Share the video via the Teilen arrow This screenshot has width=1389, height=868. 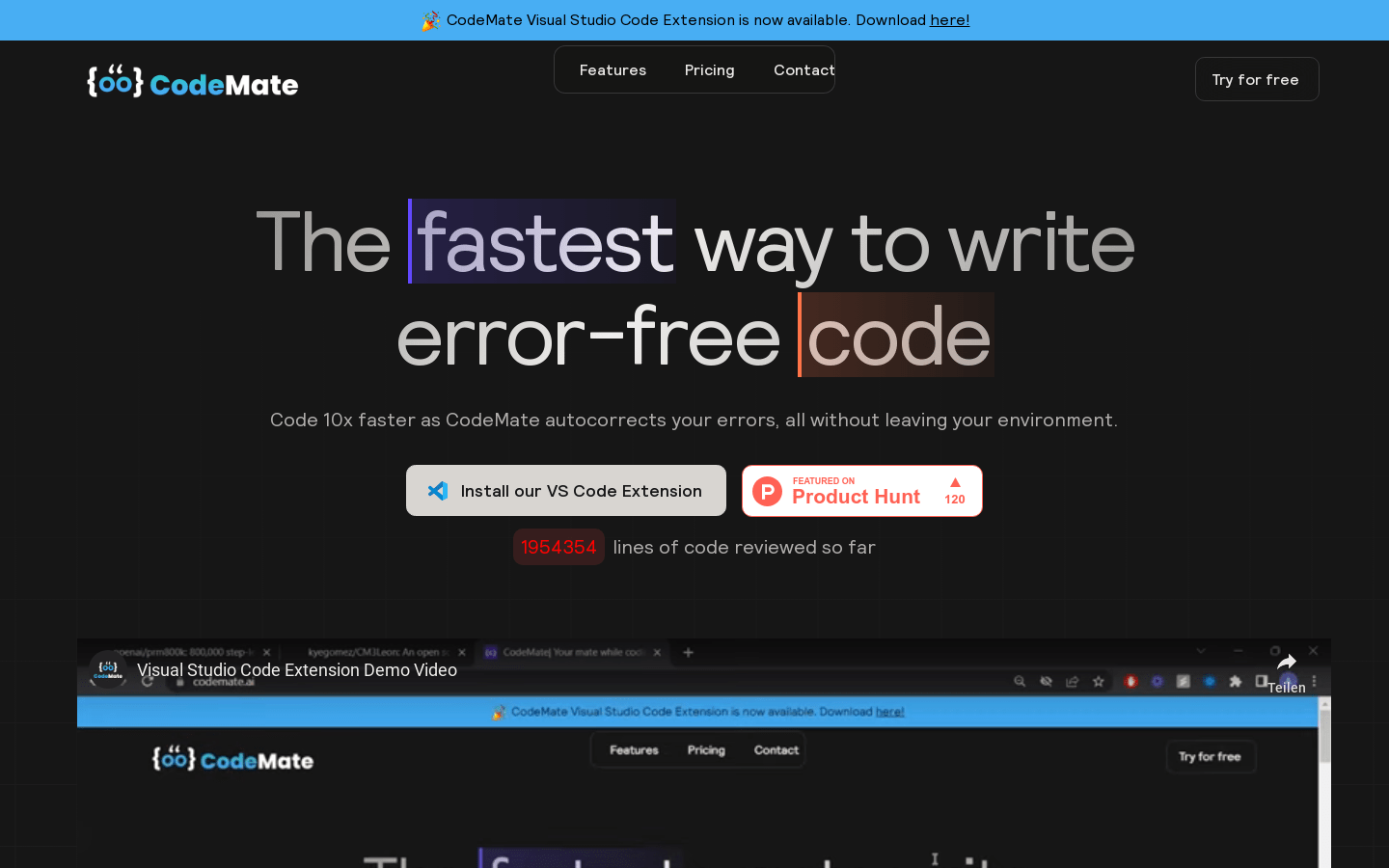1287,671
